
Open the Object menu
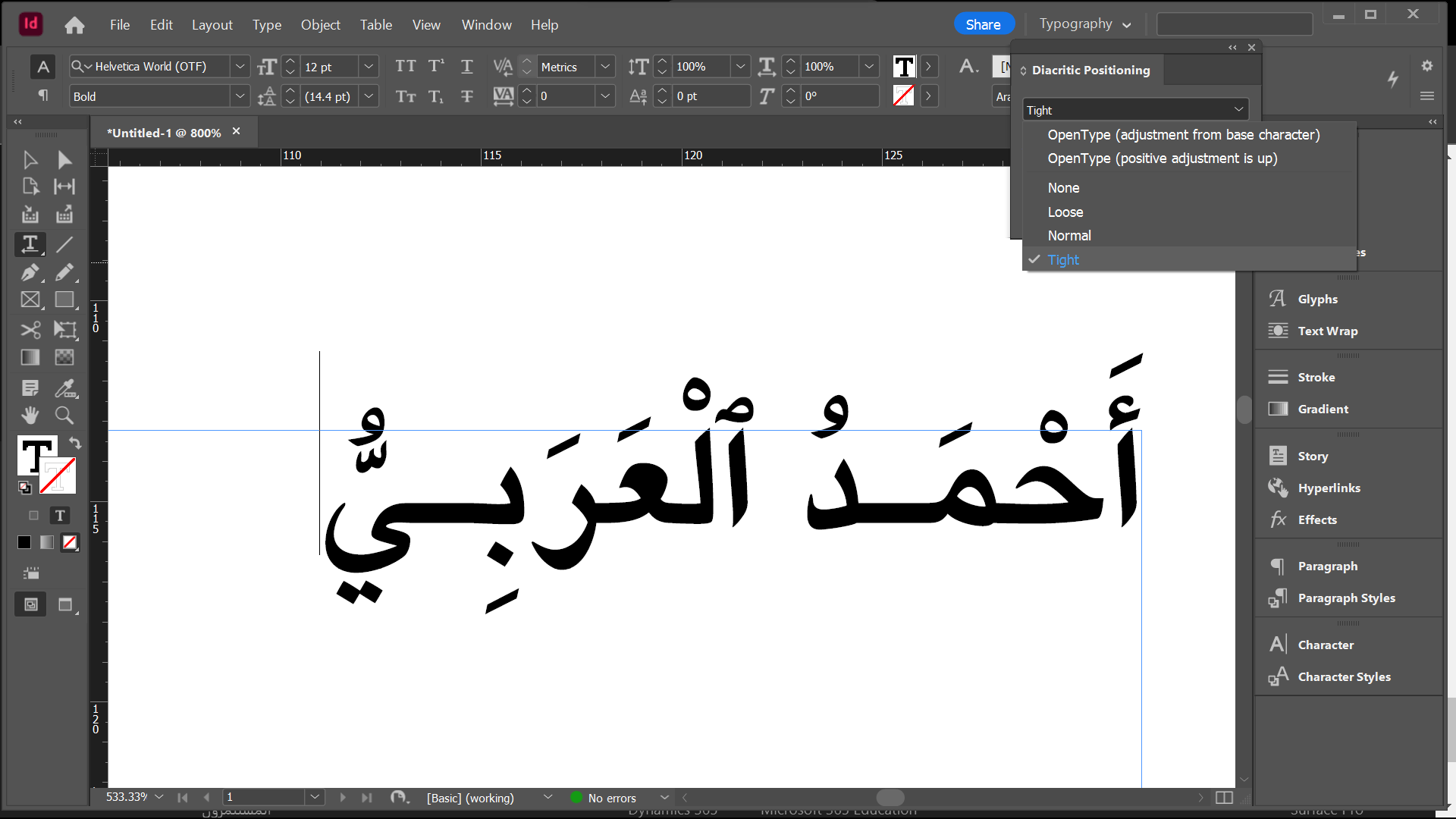coord(320,25)
